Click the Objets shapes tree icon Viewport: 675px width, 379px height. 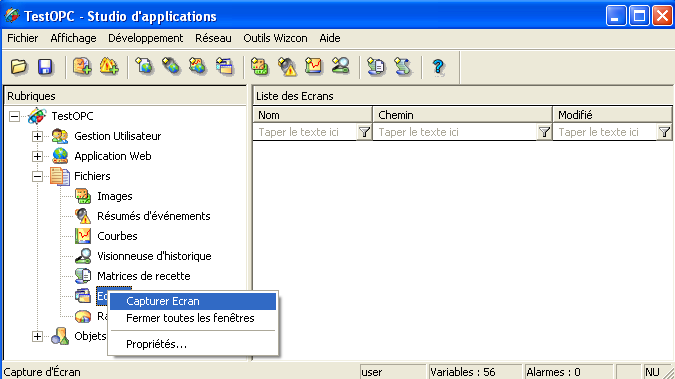click(x=60, y=336)
